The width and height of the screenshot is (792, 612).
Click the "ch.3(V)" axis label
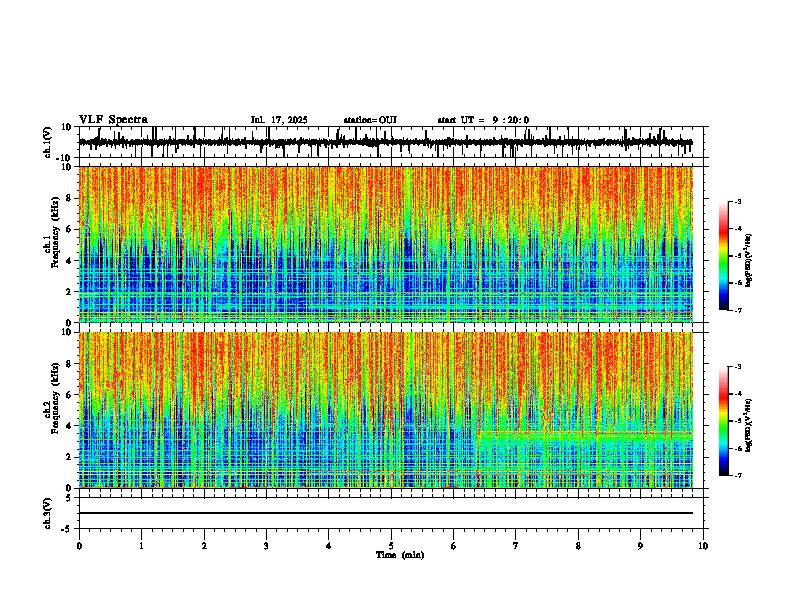pyautogui.click(x=48, y=513)
